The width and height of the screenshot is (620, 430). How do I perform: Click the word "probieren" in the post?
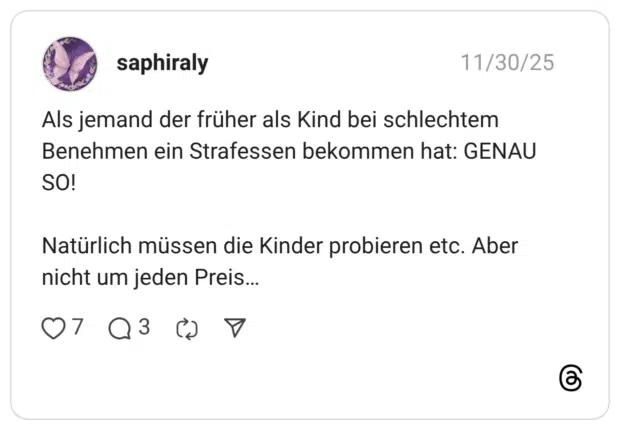coord(361,246)
